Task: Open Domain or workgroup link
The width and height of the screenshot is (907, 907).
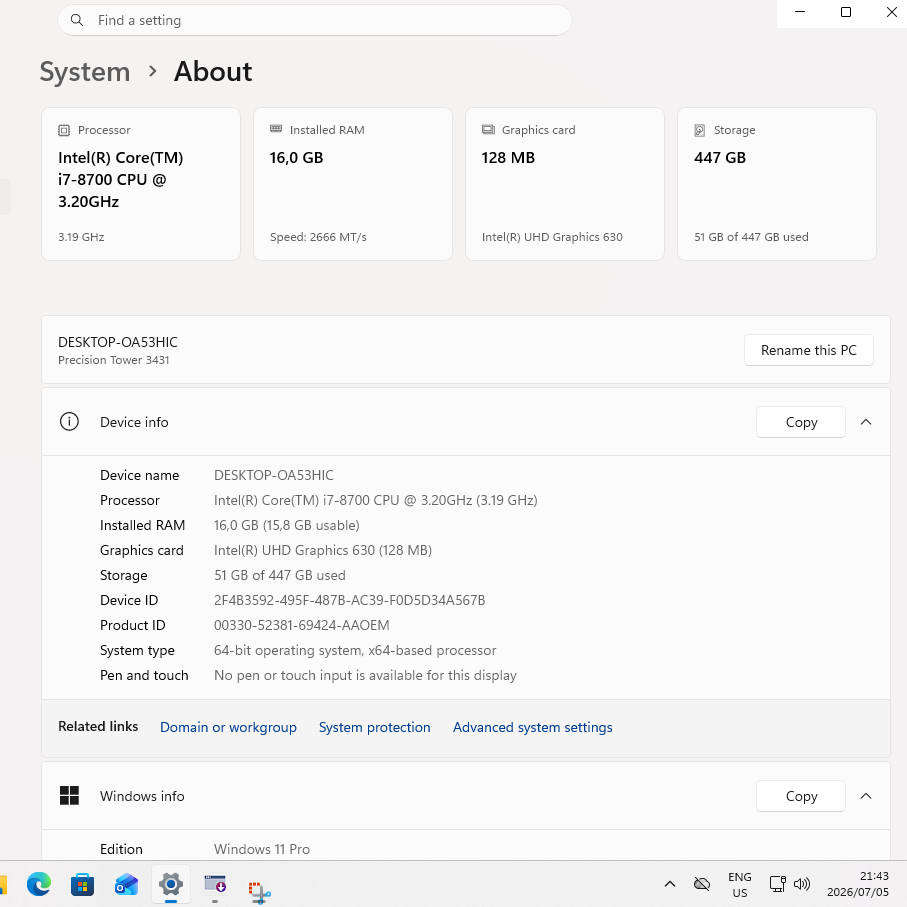Action: pos(228,727)
